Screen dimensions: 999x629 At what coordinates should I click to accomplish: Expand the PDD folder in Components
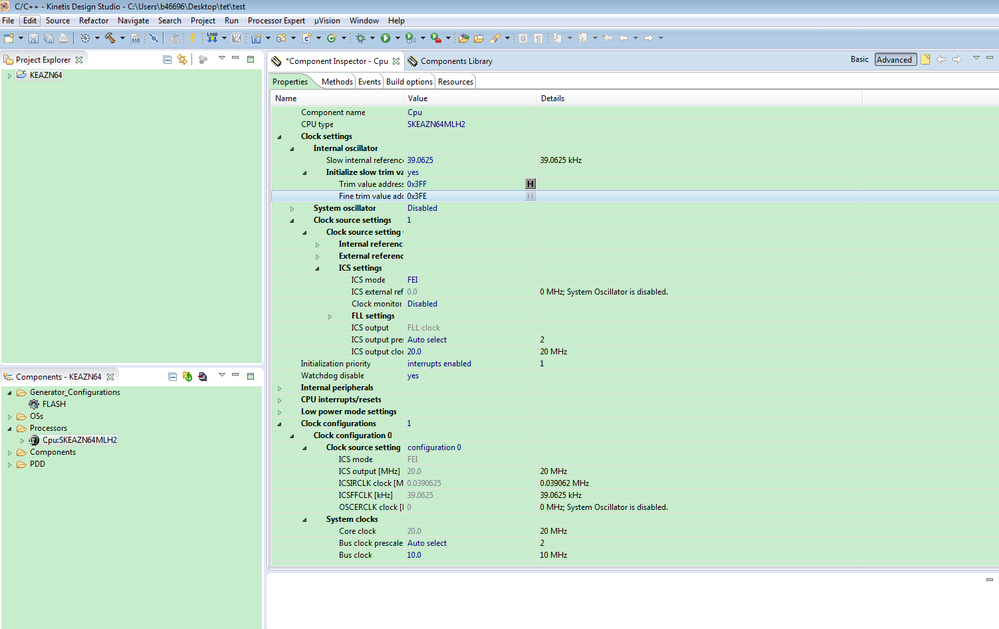coord(9,465)
